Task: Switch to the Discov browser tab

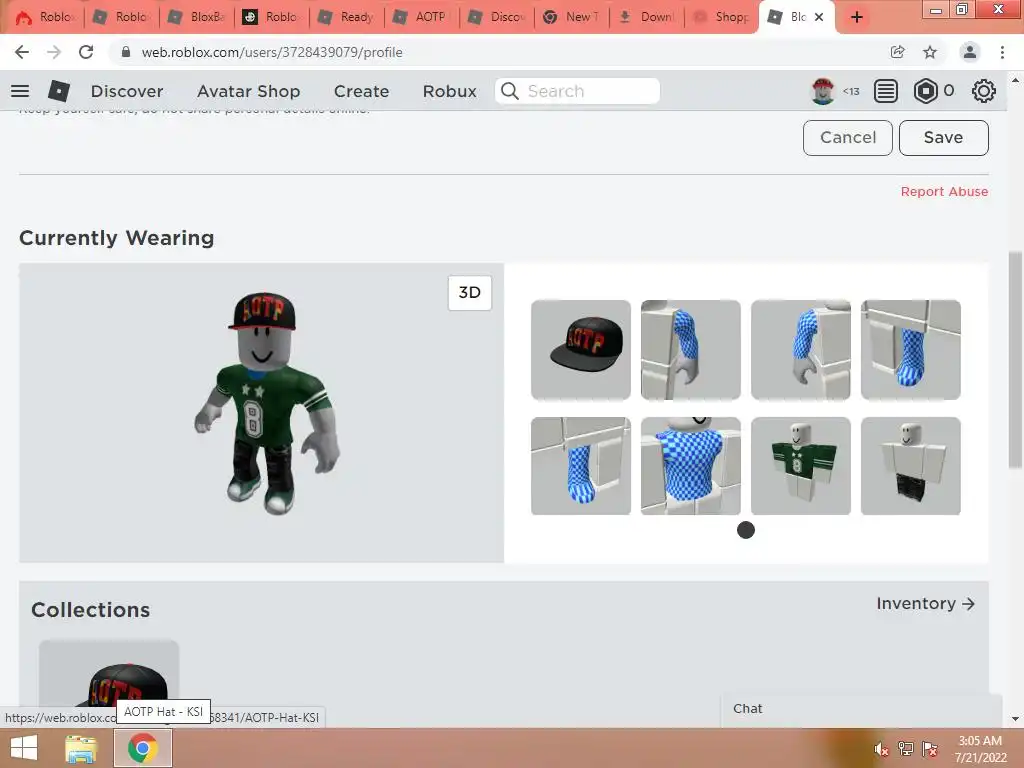Action: point(496,17)
